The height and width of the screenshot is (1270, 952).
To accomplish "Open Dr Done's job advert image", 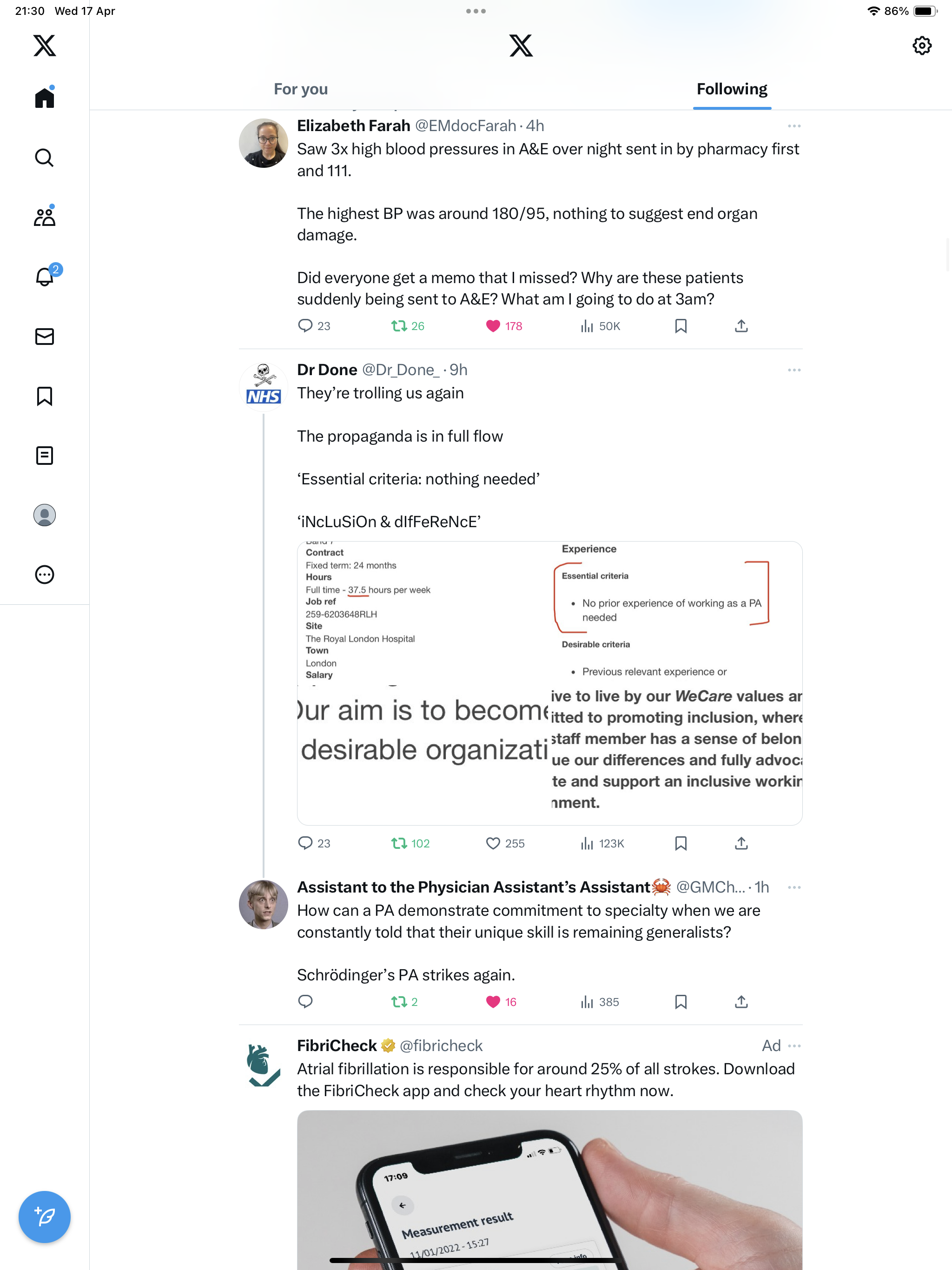I will point(549,683).
